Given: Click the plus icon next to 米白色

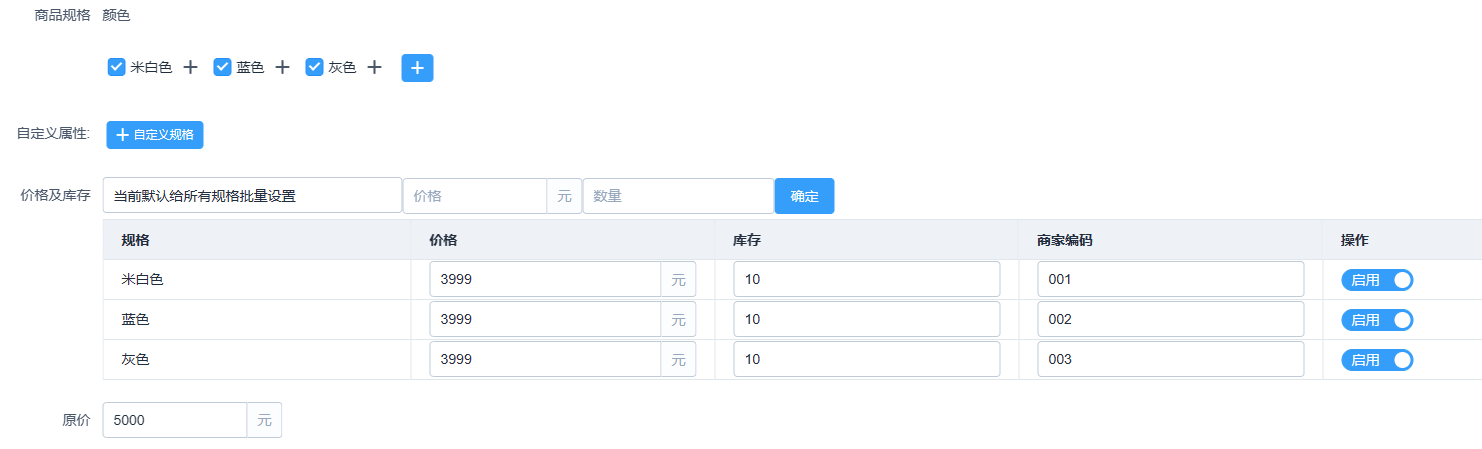Looking at the screenshot, I should (191, 67).
